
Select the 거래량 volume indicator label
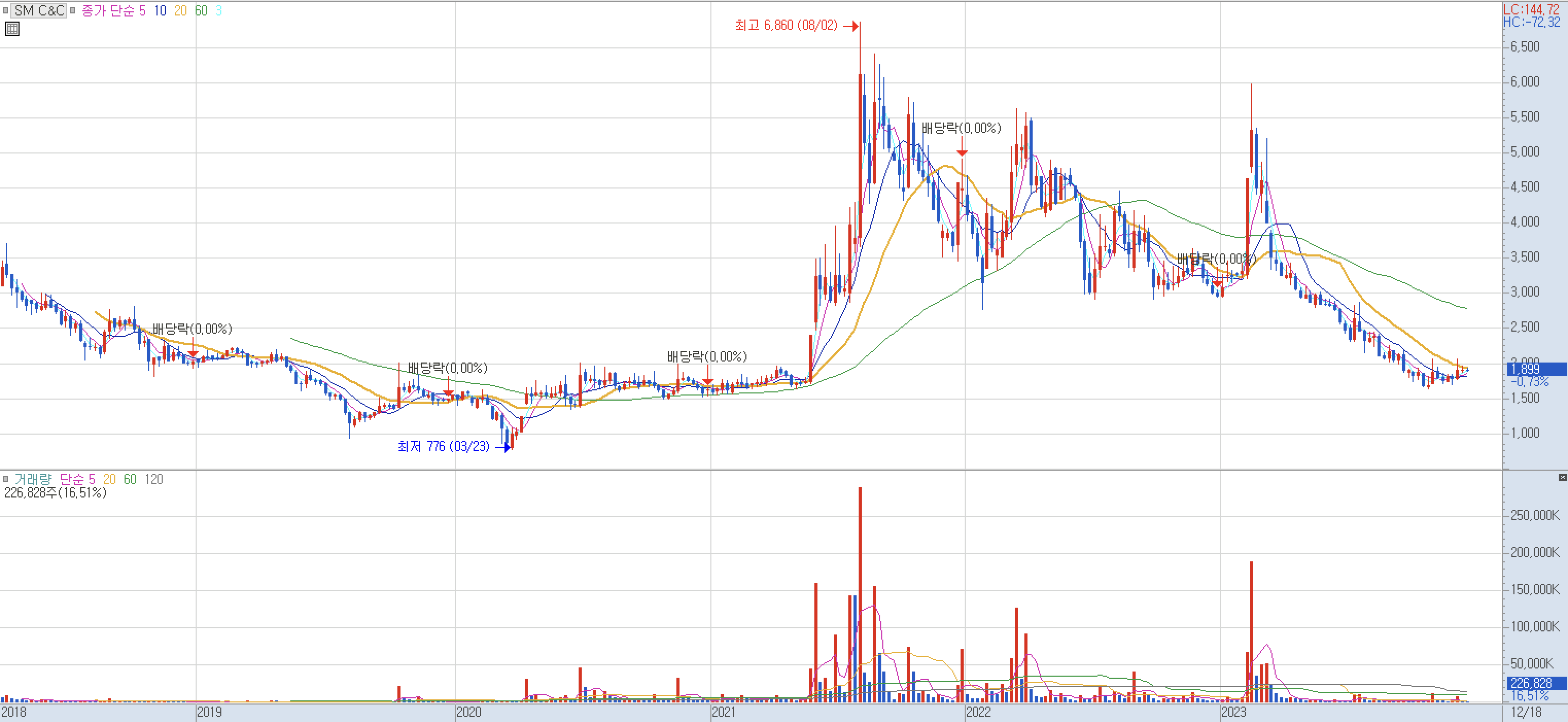pos(32,479)
